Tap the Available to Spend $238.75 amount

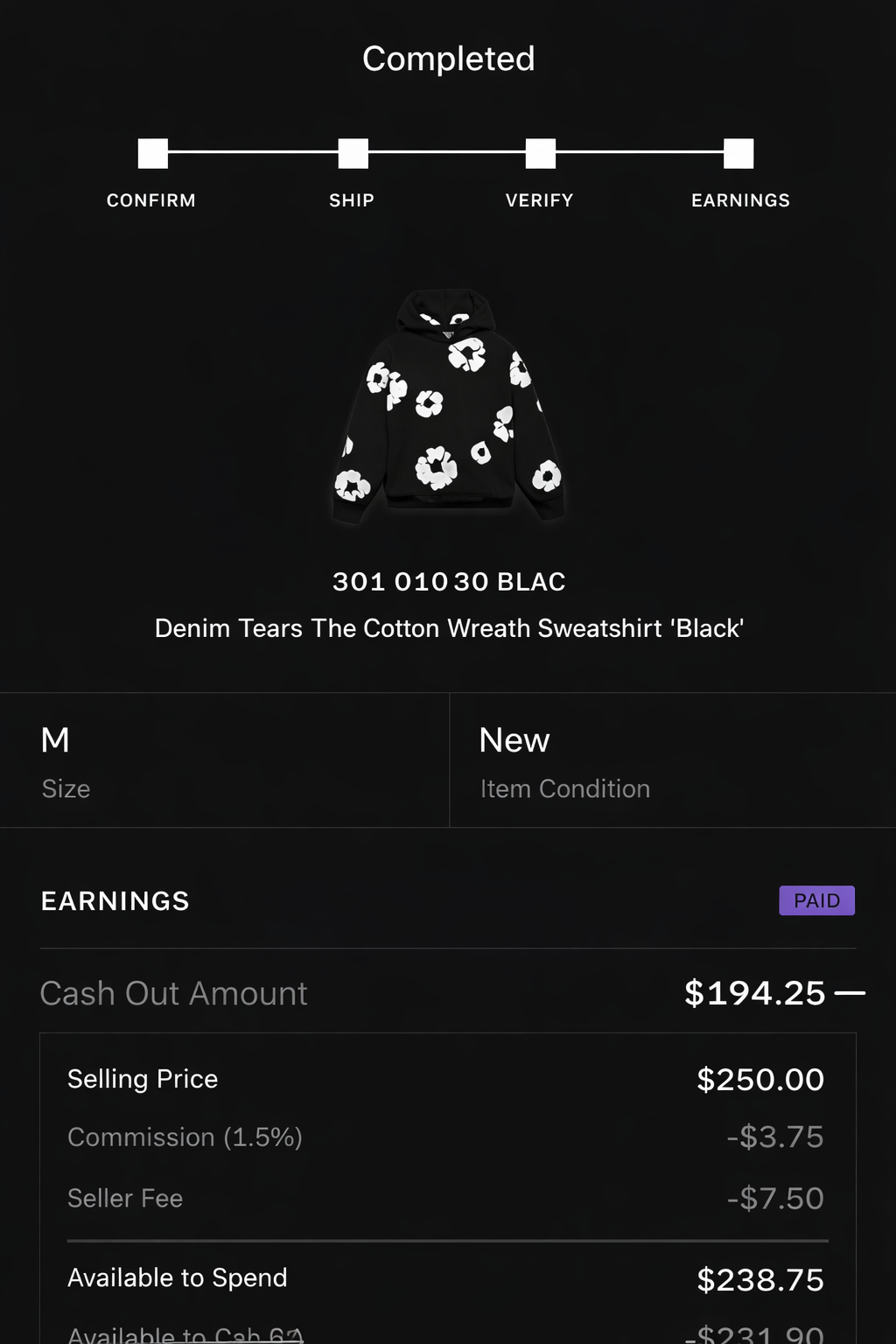[759, 1279]
